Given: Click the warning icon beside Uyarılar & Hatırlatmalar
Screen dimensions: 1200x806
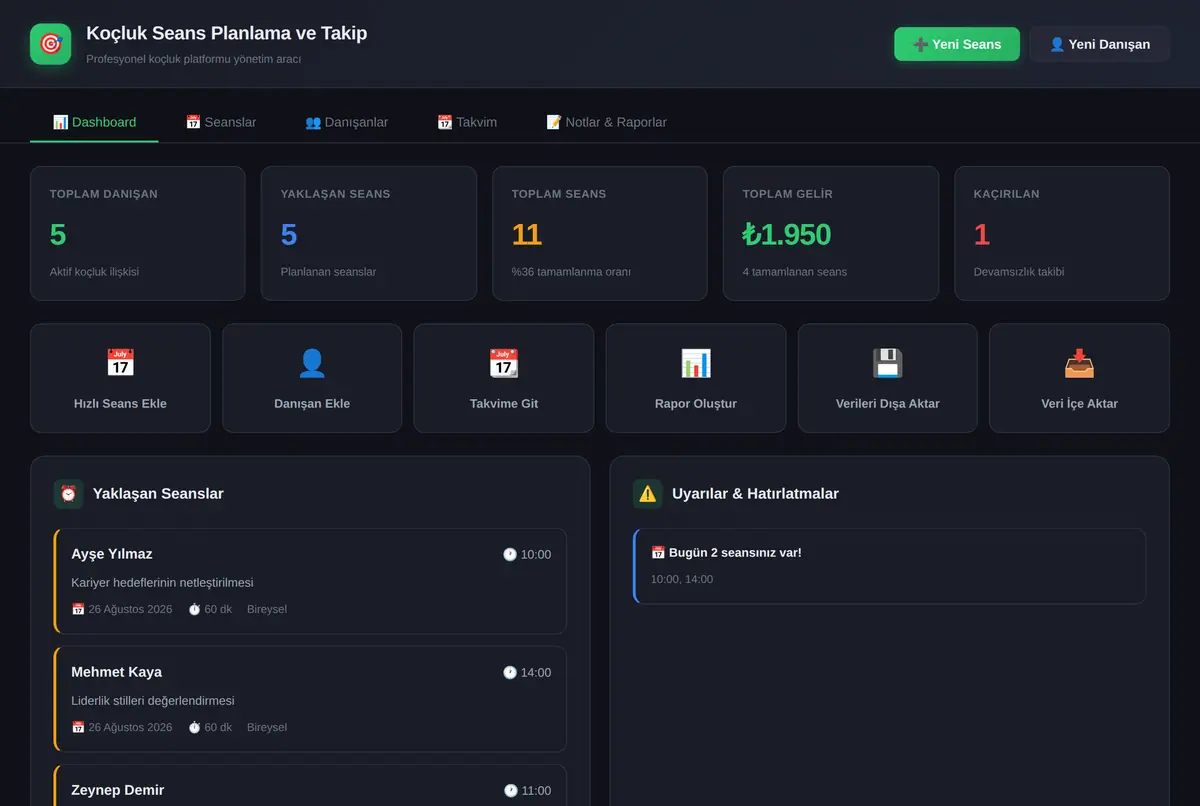Looking at the screenshot, I should pos(648,494).
